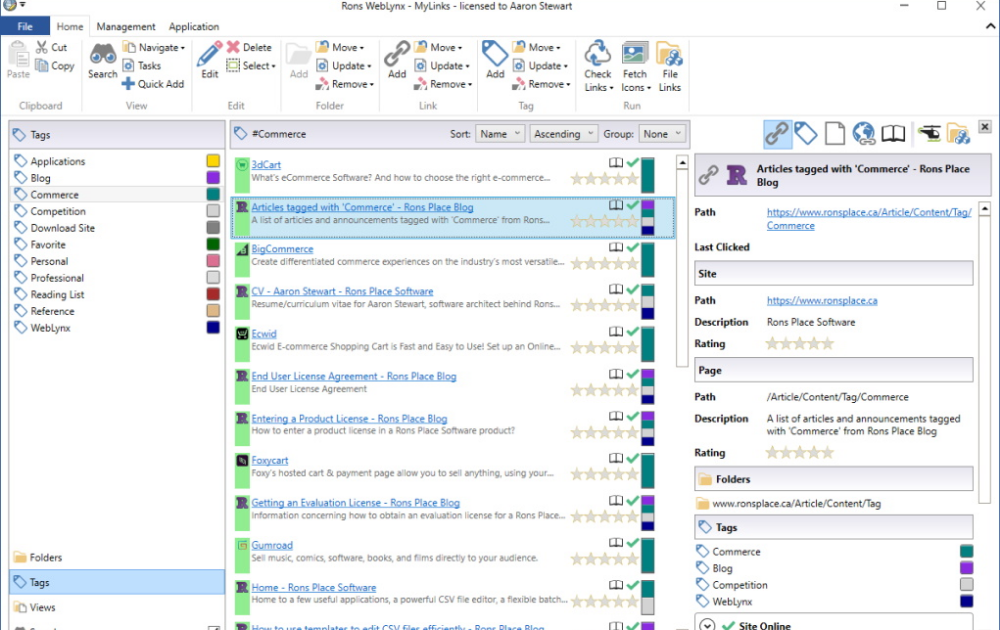Viewport: 1000px width, 630px height.
Task: Select the blank page icon in right panel toolbar
Action: pyautogui.click(x=834, y=134)
